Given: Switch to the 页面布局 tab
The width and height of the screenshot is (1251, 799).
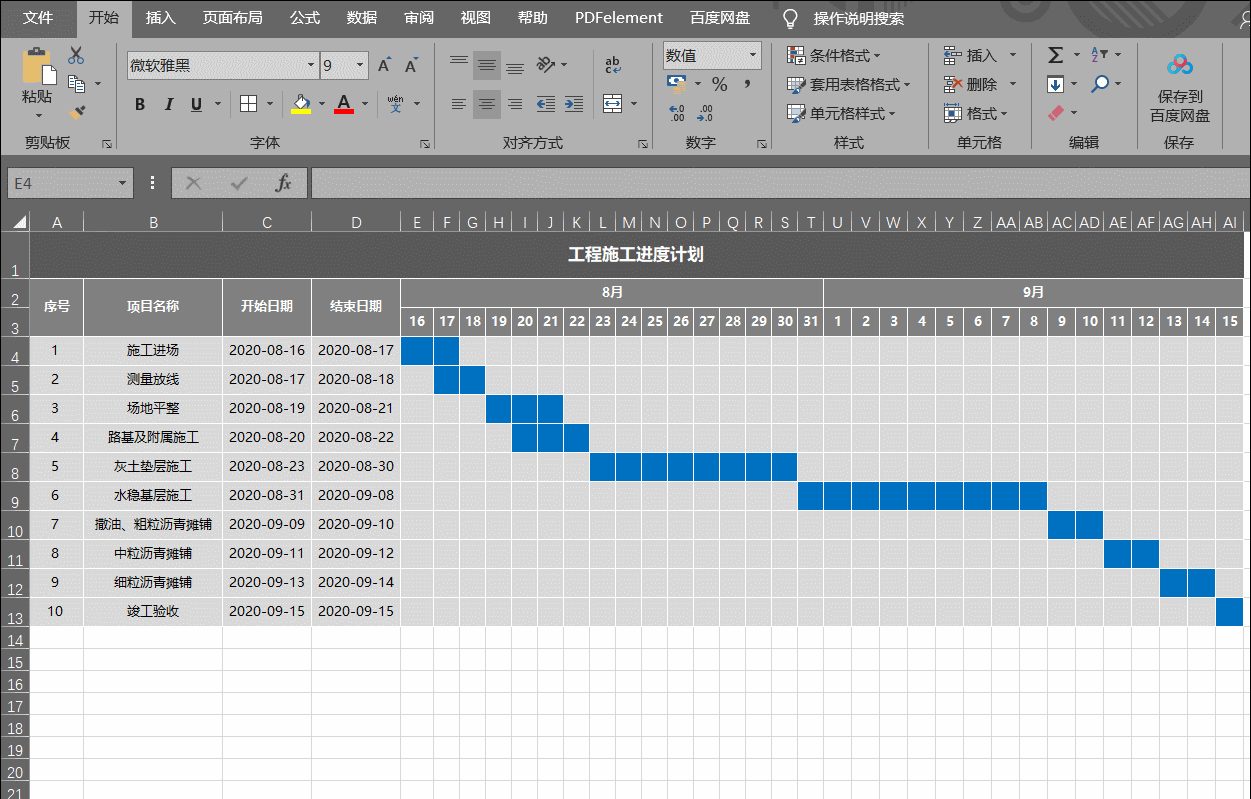Looking at the screenshot, I should tap(232, 18).
